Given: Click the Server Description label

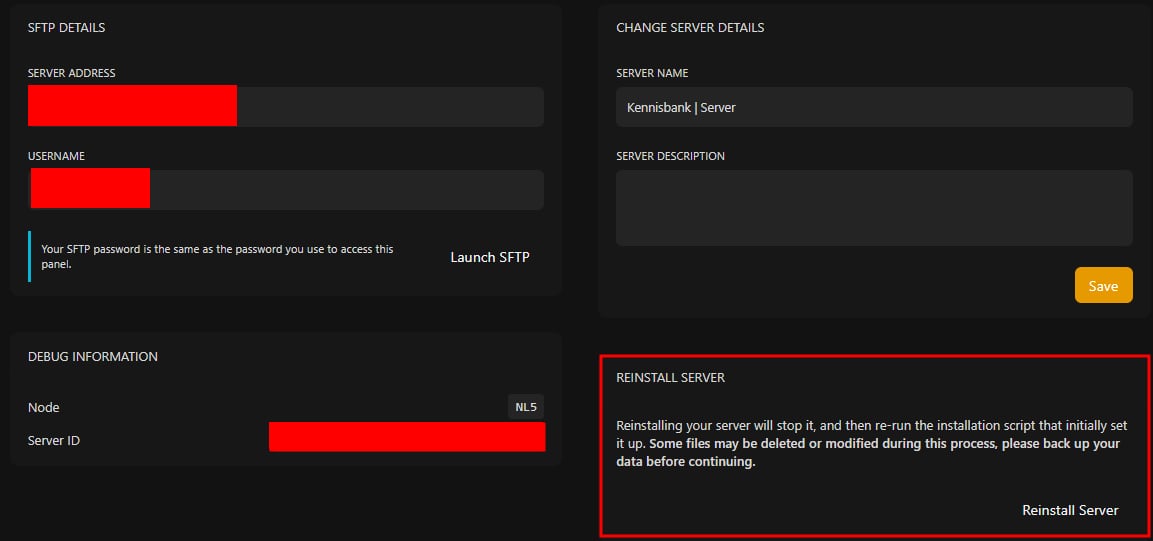Looking at the screenshot, I should tap(670, 156).
